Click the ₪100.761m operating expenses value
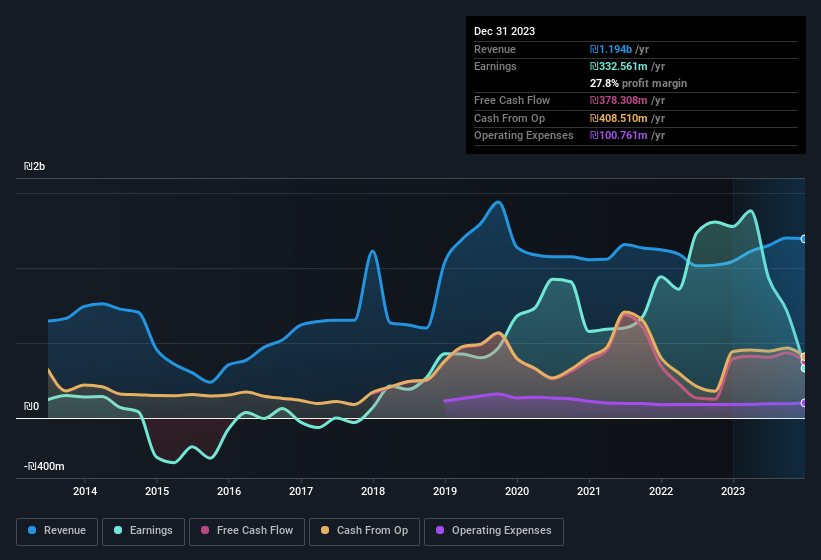 (x=618, y=136)
